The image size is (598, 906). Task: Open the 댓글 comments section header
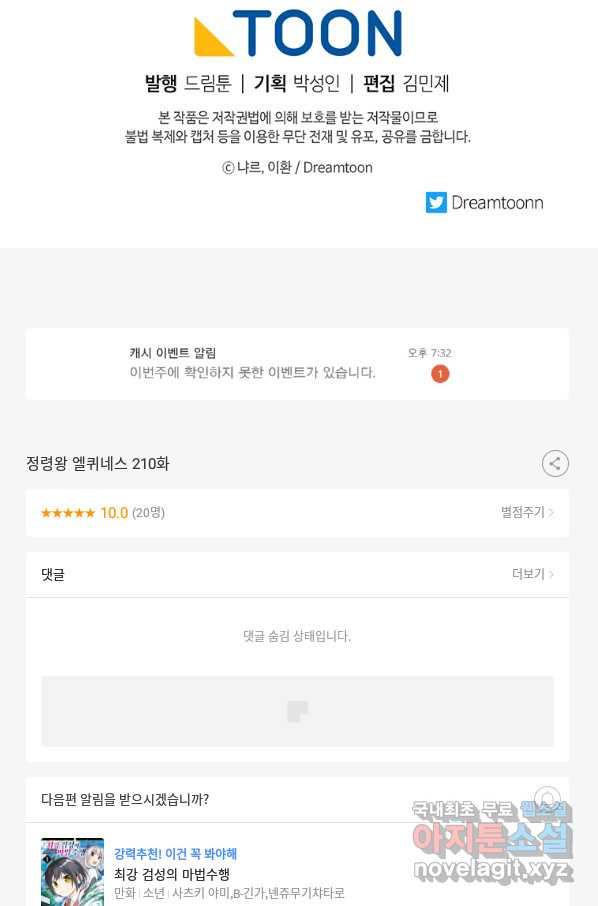point(297,574)
